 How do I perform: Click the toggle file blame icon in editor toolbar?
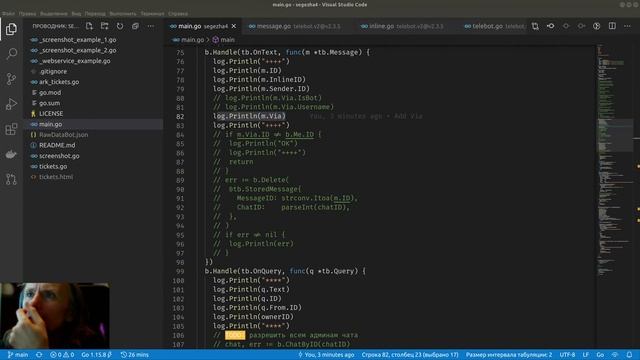(551, 26)
